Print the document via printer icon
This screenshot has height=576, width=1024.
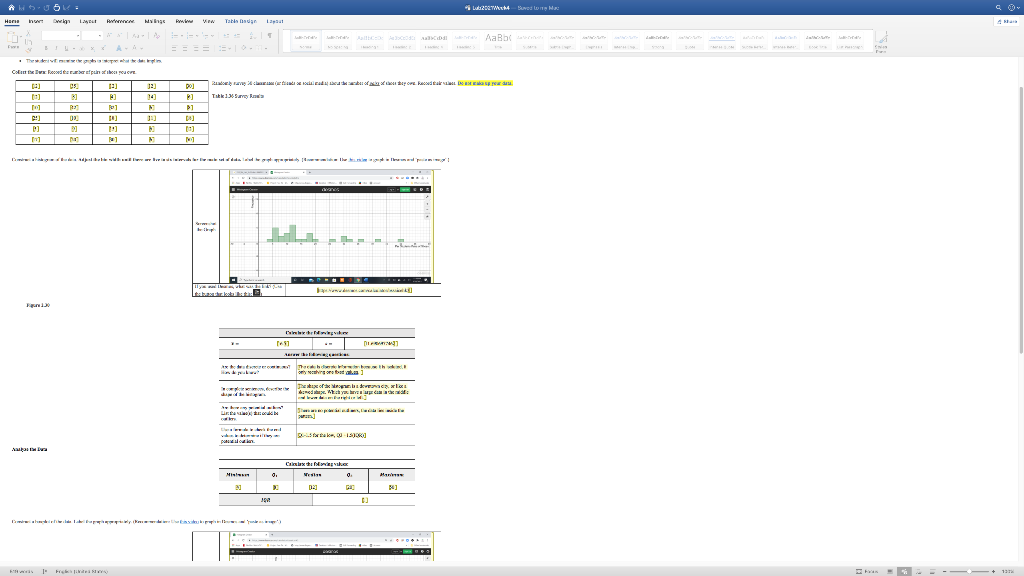[57, 8]
